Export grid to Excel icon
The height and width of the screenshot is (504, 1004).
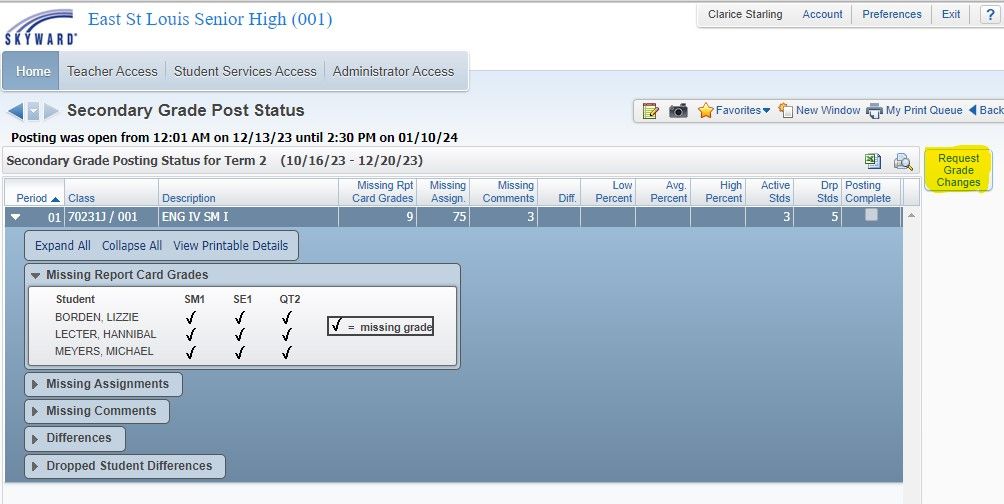pos(873,161)
